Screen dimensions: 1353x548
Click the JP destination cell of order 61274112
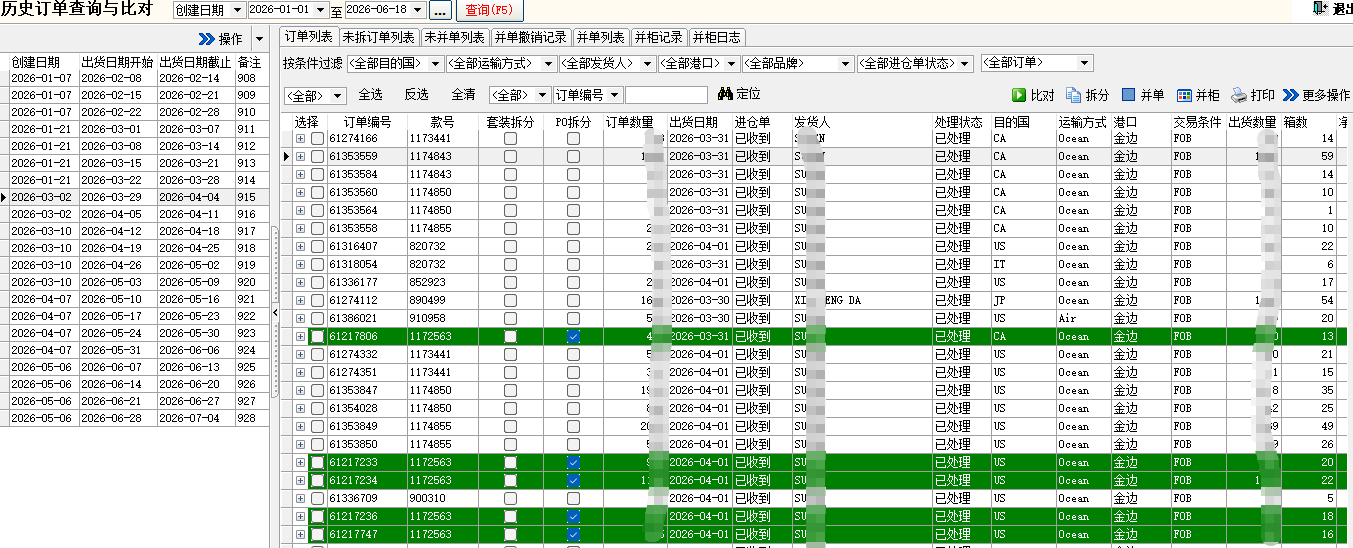(x=1023, y=301)
